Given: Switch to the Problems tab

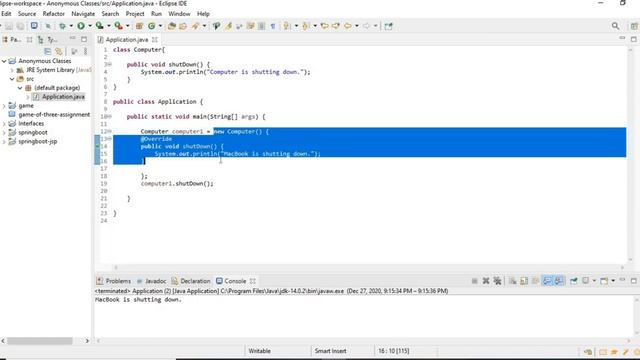Looking at the screenshot, I should tap(114, 281).
